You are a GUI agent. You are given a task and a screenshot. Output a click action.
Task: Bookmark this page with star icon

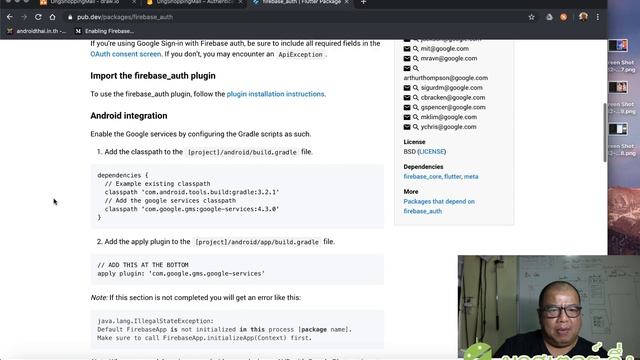pos(531,17)
